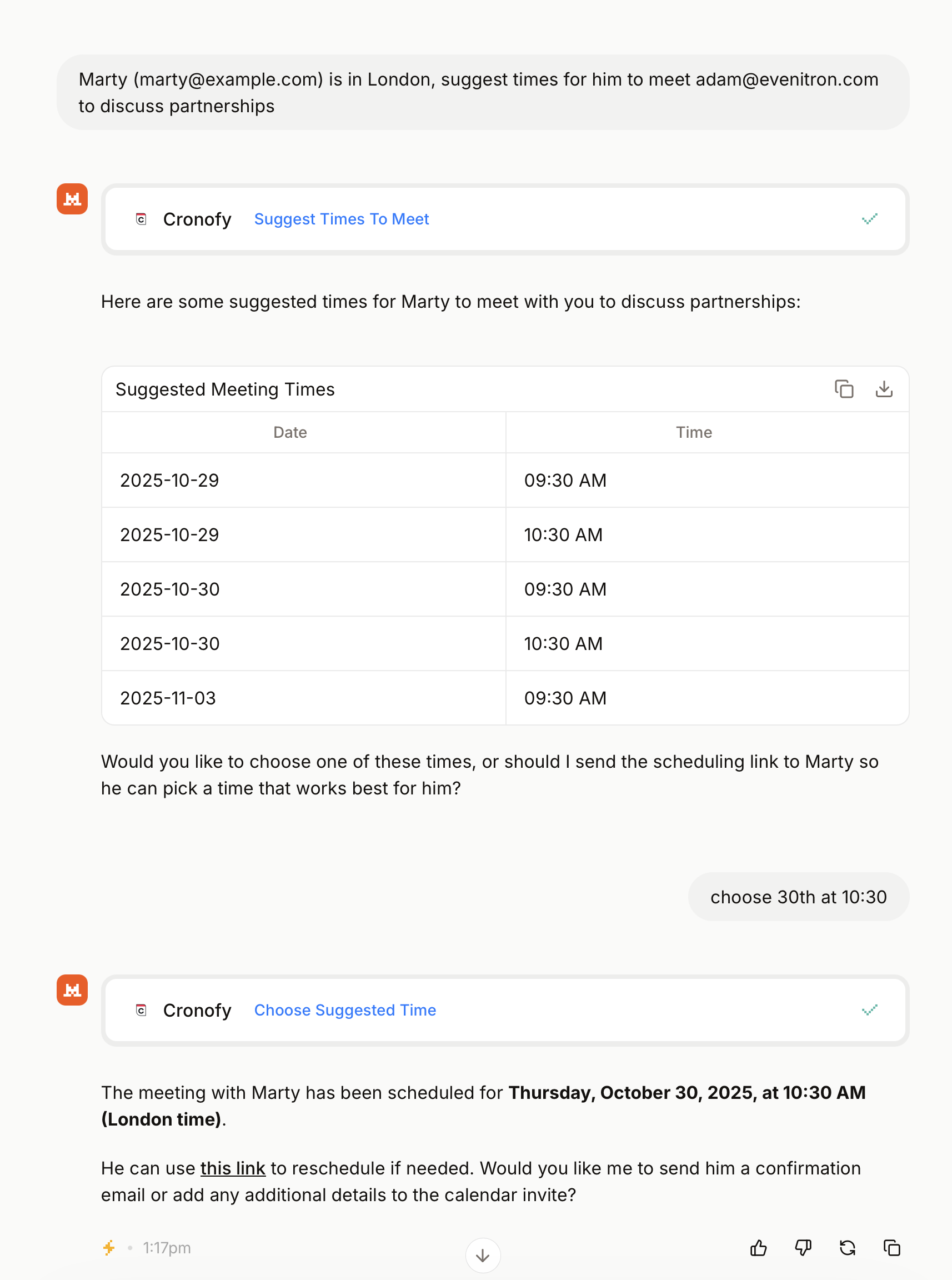
Task: Click the first assistant avatar icon
Action: tap(72, 199)
